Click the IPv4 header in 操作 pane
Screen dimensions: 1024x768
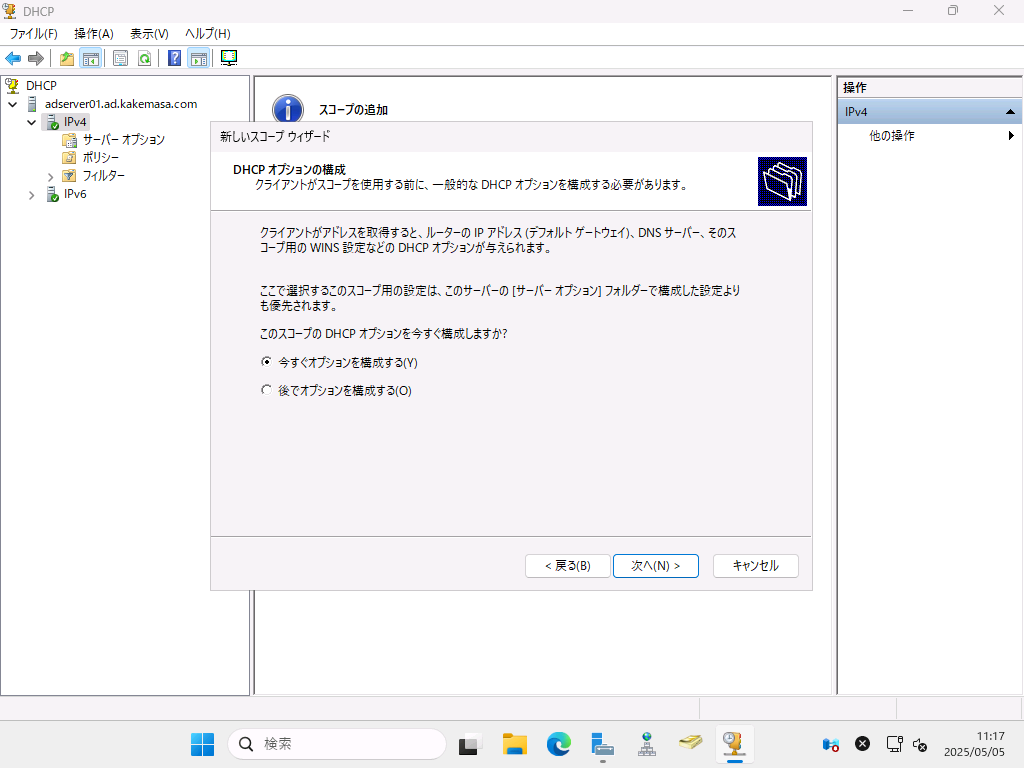[x=929, y=112]
